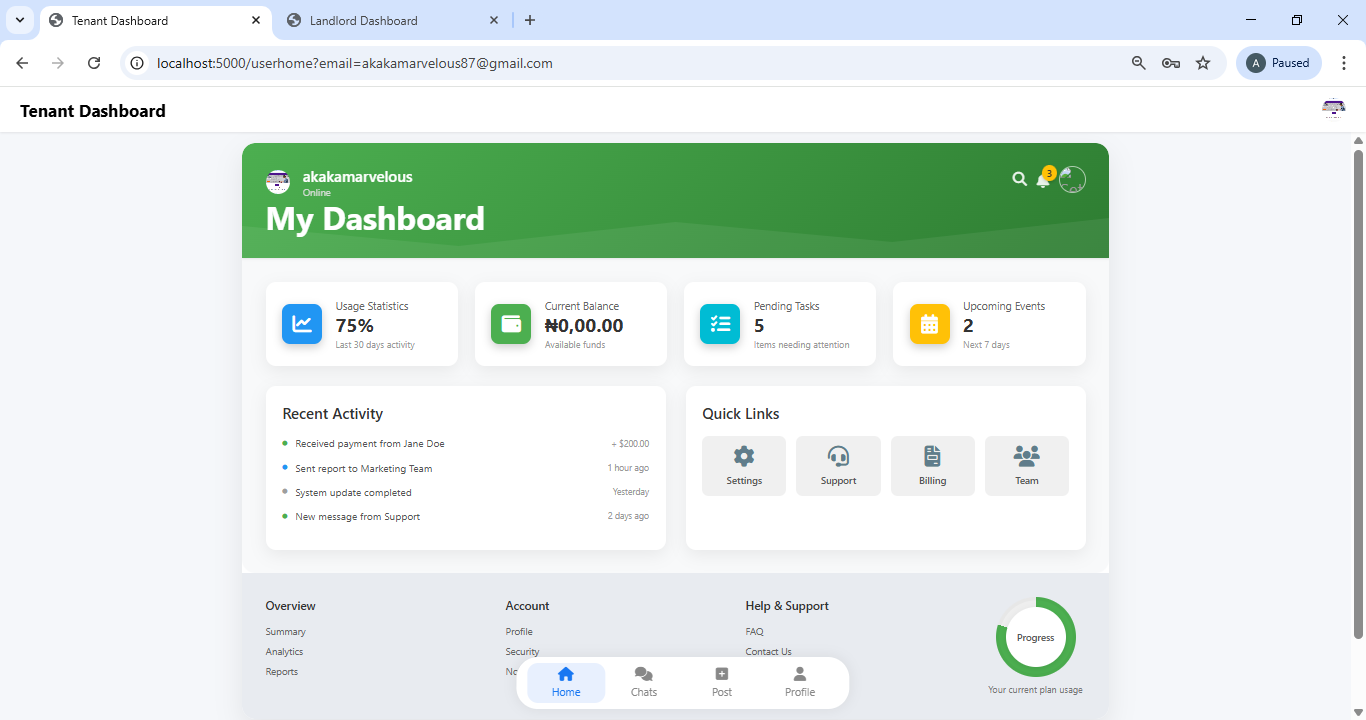Click the Paused sync profile button
The image size is (1366, 720).
[x=1278, y=62]
